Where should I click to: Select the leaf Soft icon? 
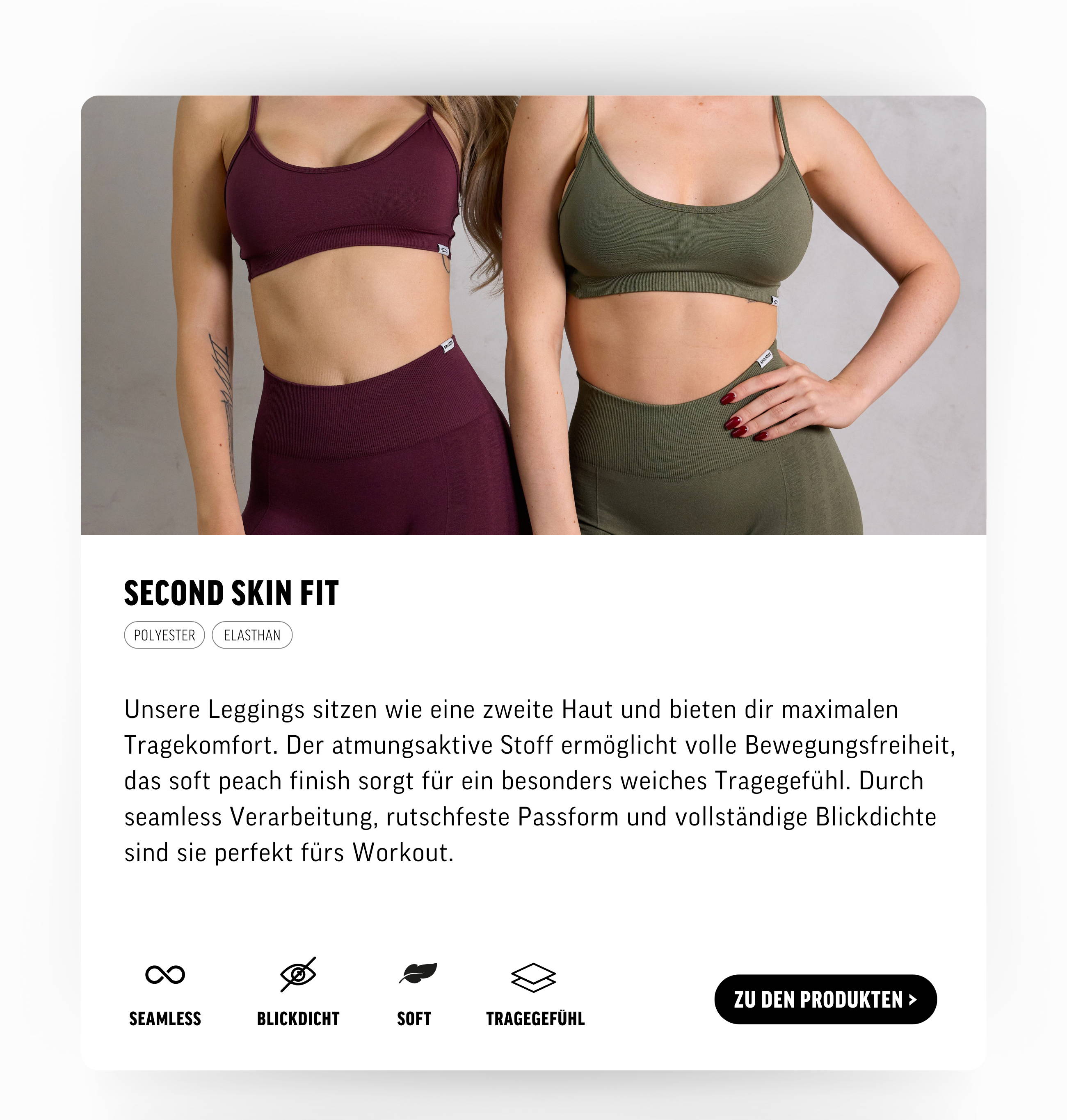pyautogui.click(x=418, y=973)
